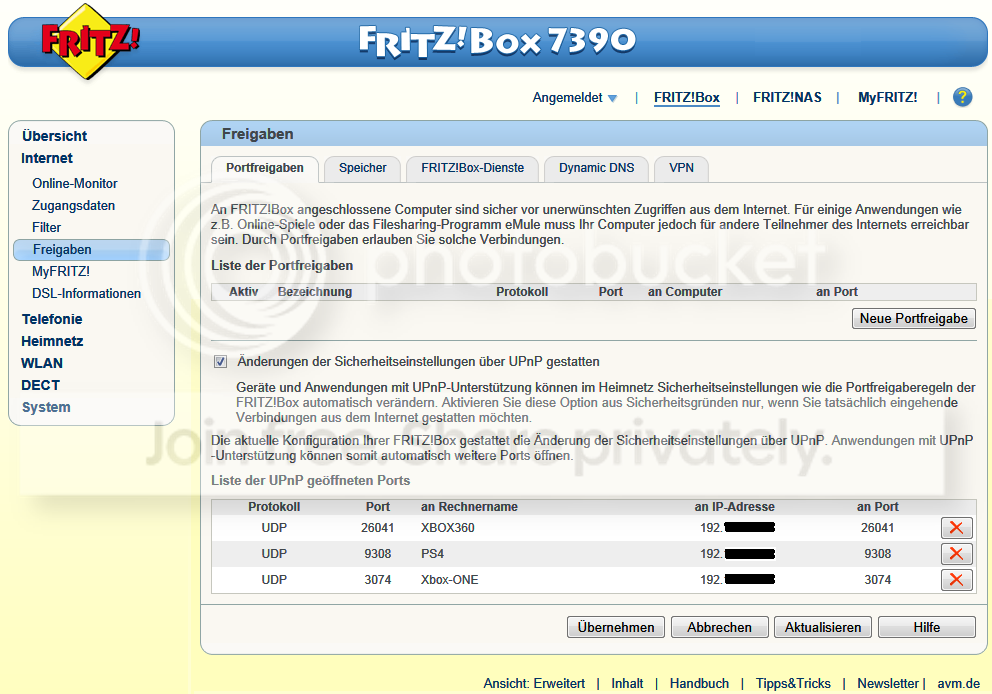This screenshot has height=694, width=992.
Task: Open the FRITZ!Box-Dienste tab
Action: pos(473,168)
